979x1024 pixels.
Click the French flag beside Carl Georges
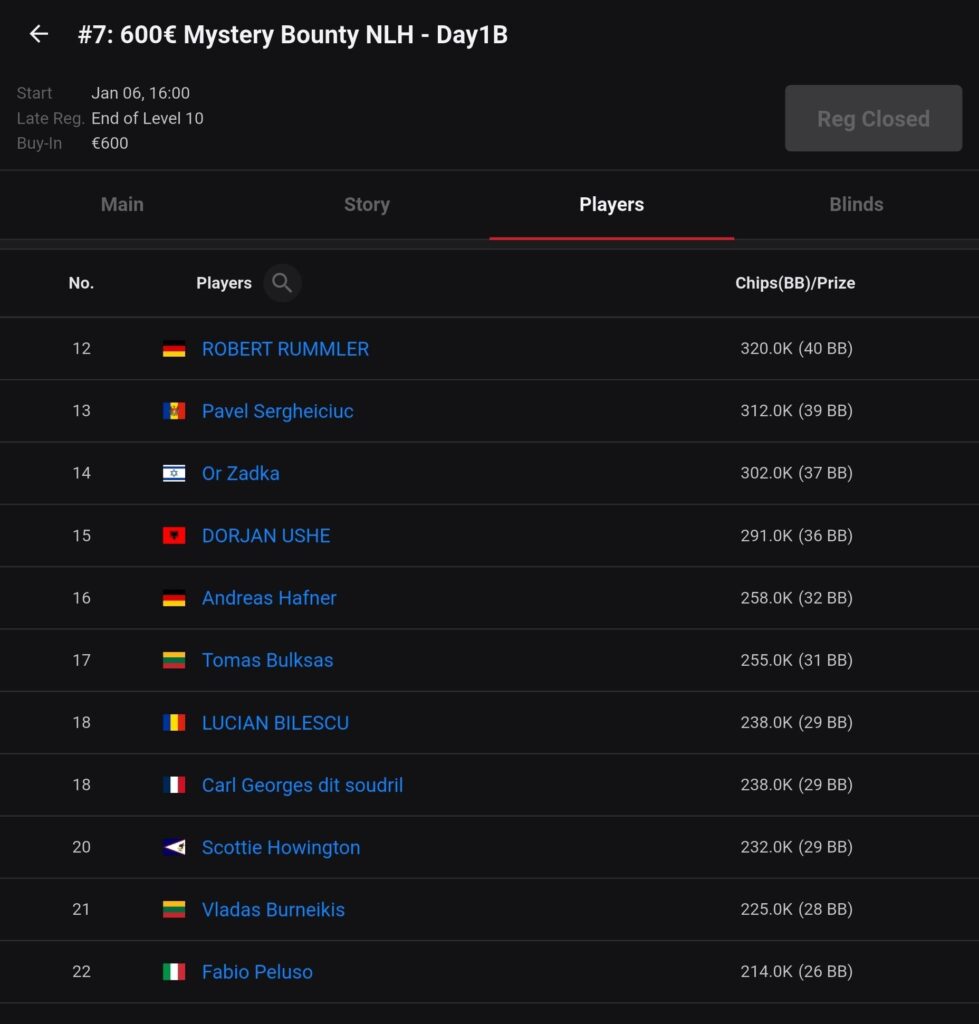coord(174,785)
